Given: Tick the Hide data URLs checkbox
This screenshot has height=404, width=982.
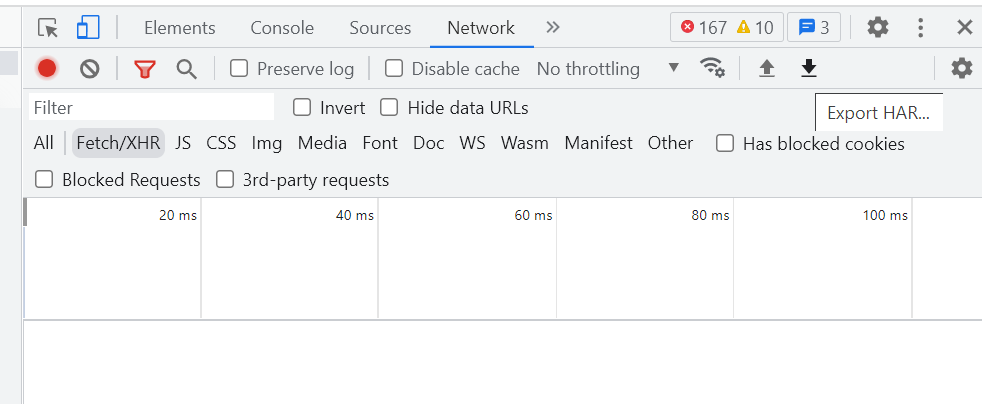Looking at the screenshot, I should point(389,107).
